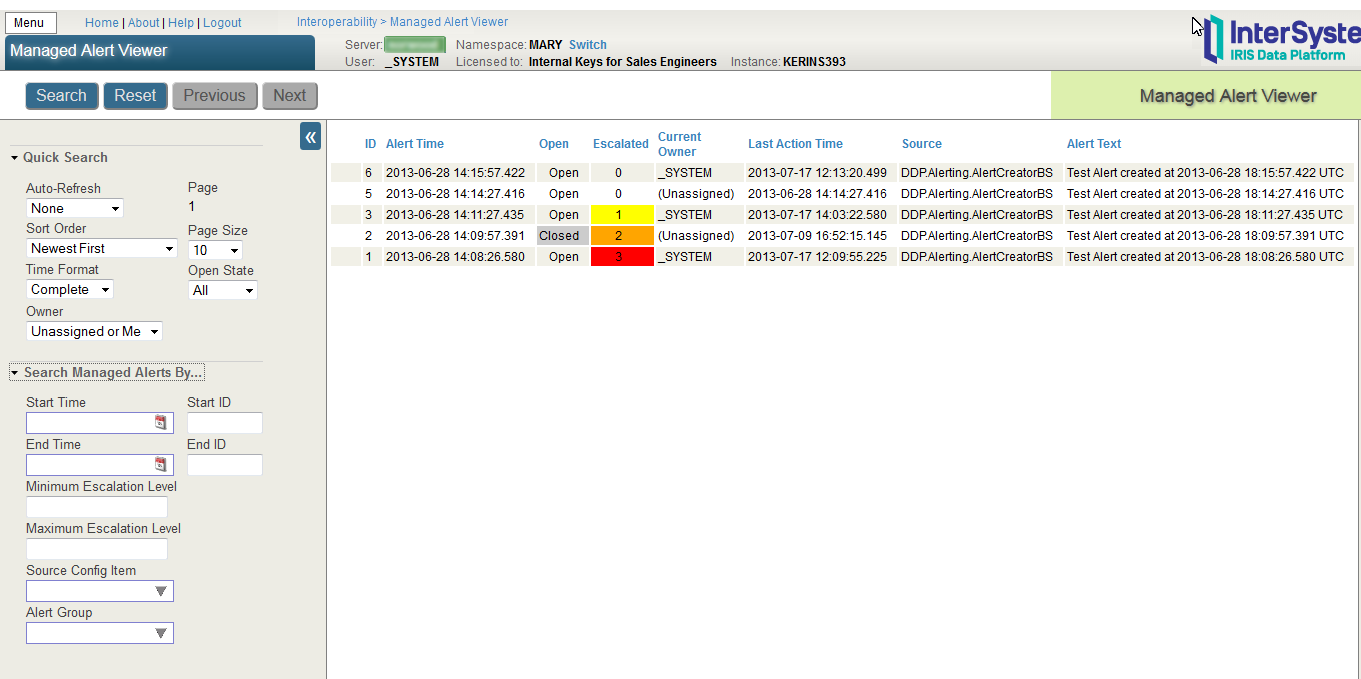Click the Logout link
Image resolution: width=1361 pixels, height=679 pixels.
tap(222, 22)
